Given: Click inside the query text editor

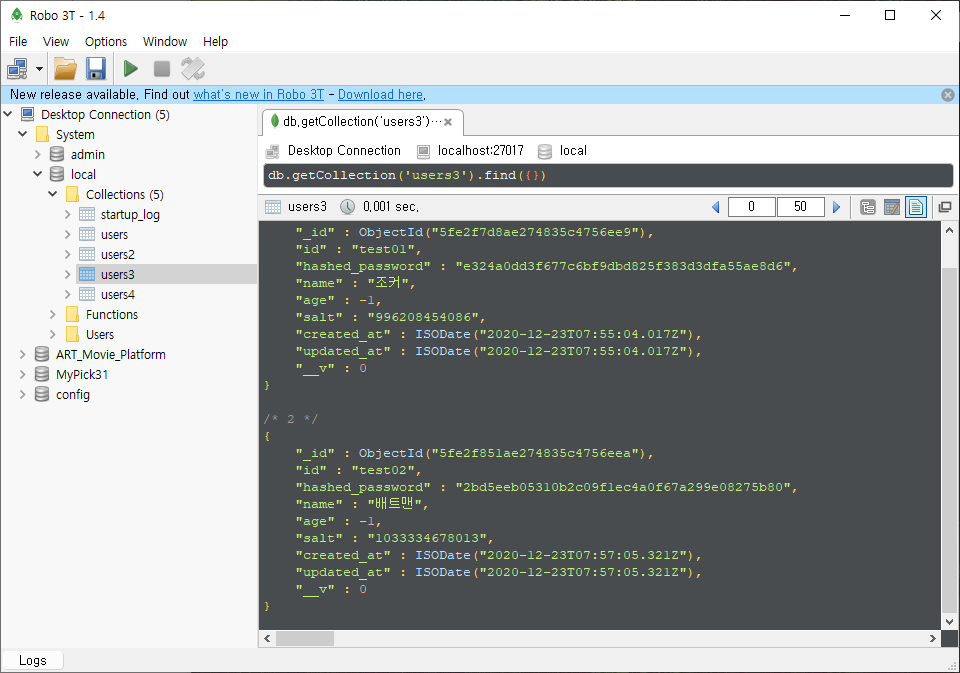Looking at the screenshot, I should tap(608, 175).
